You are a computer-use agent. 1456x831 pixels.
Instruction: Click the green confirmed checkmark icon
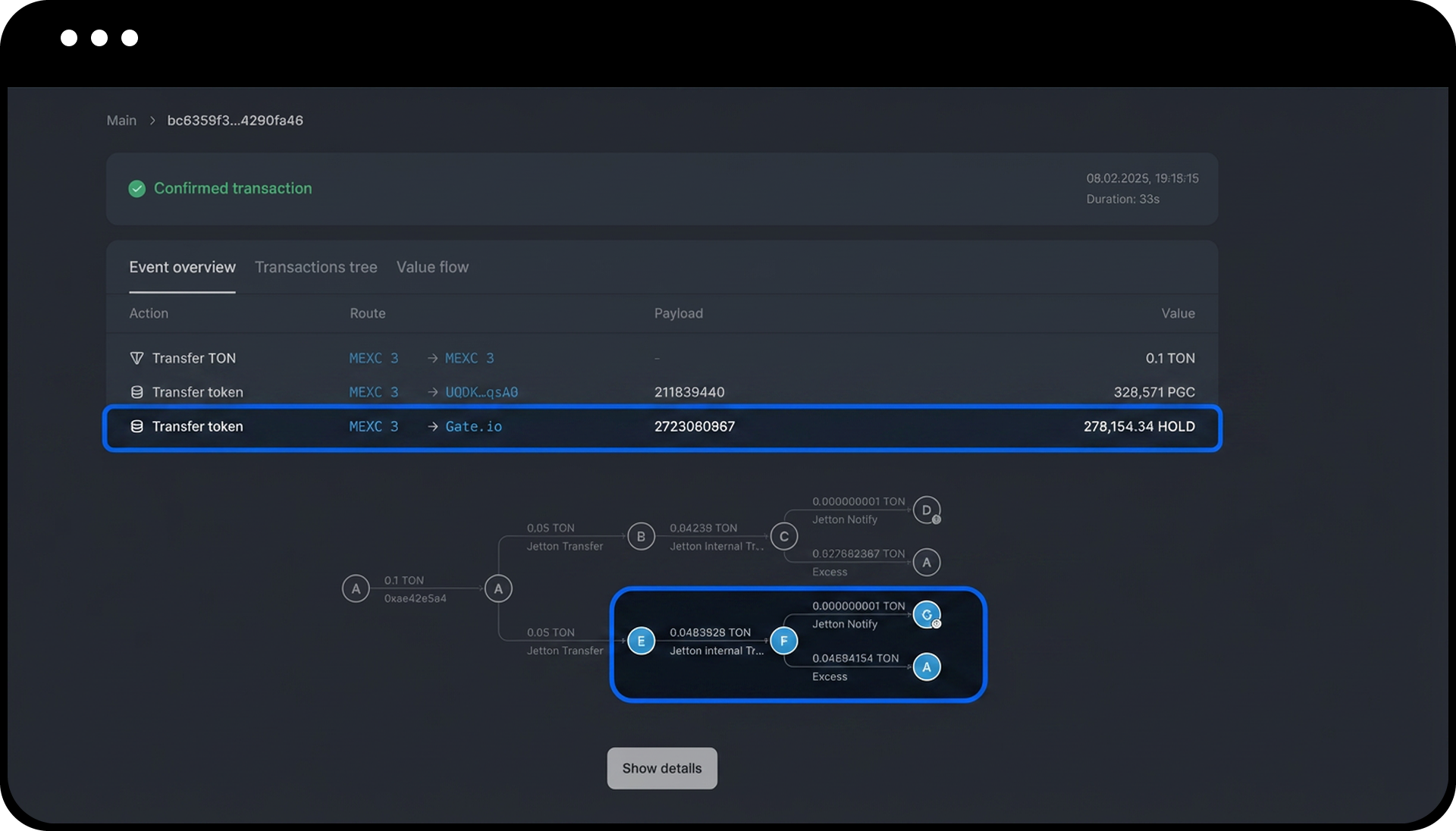point(136,189)
